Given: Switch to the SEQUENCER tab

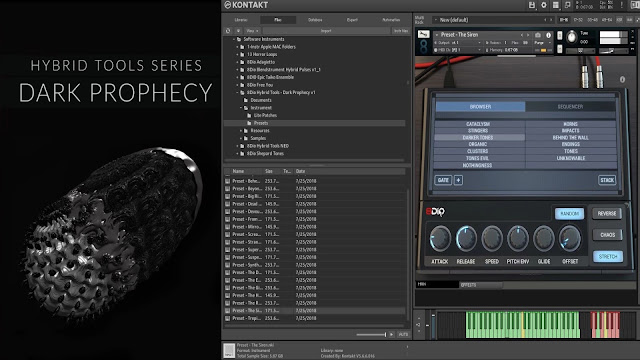Looking at the screenshot, I should (x=570, y=107).
